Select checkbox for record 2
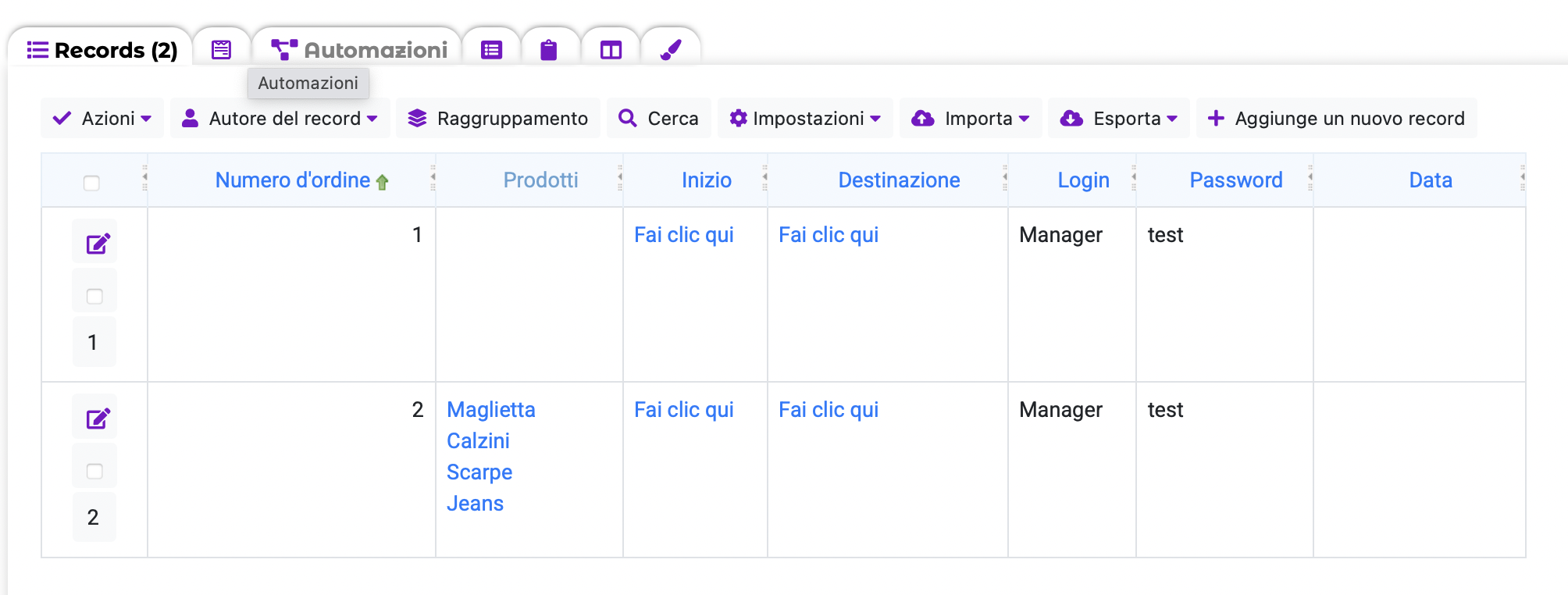 94,471
